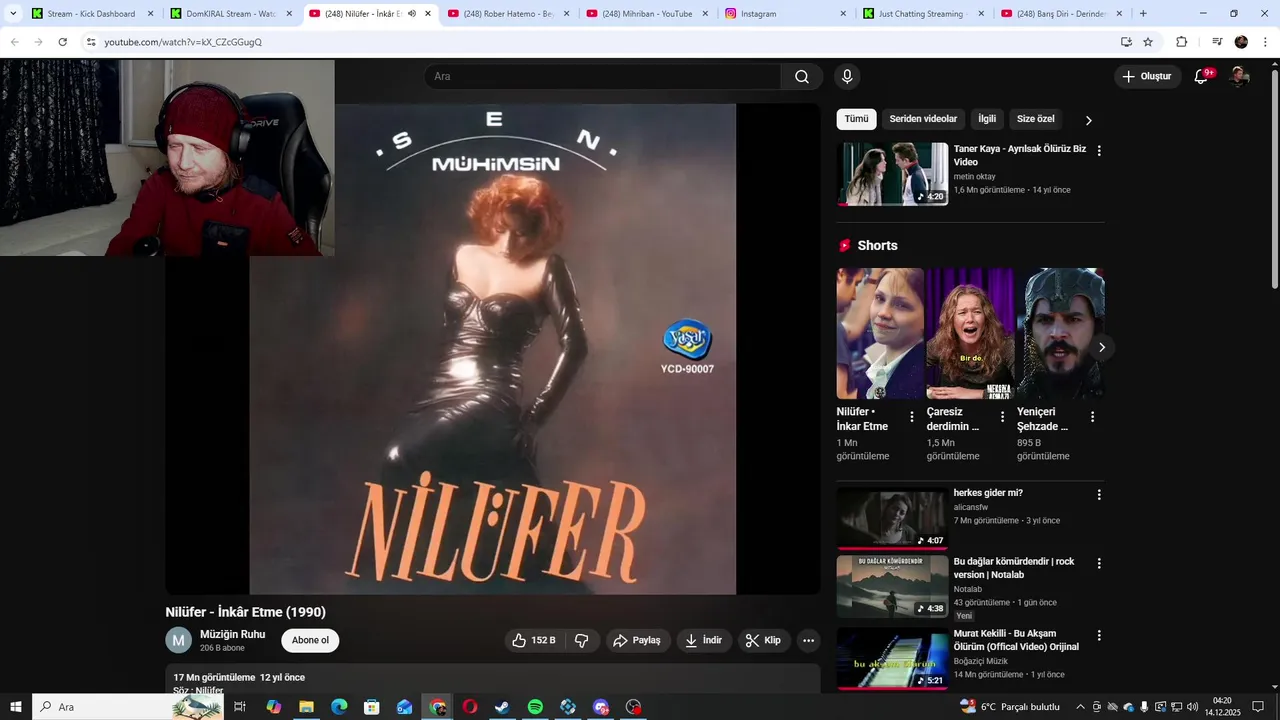
Task: Click the İndir download button
Action: (x=703, y=640)
